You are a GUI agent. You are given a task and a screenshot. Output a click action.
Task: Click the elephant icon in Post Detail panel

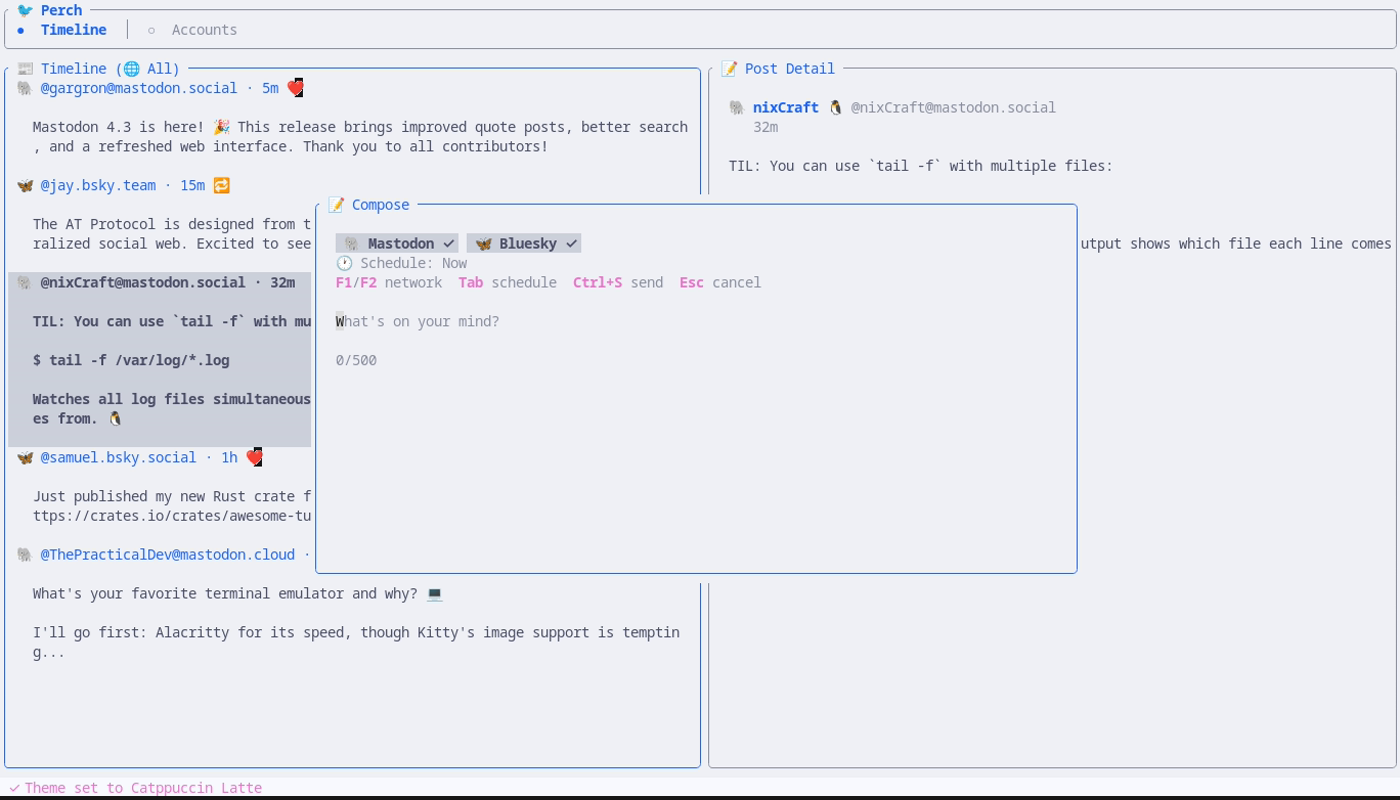[x=737, y=108]
